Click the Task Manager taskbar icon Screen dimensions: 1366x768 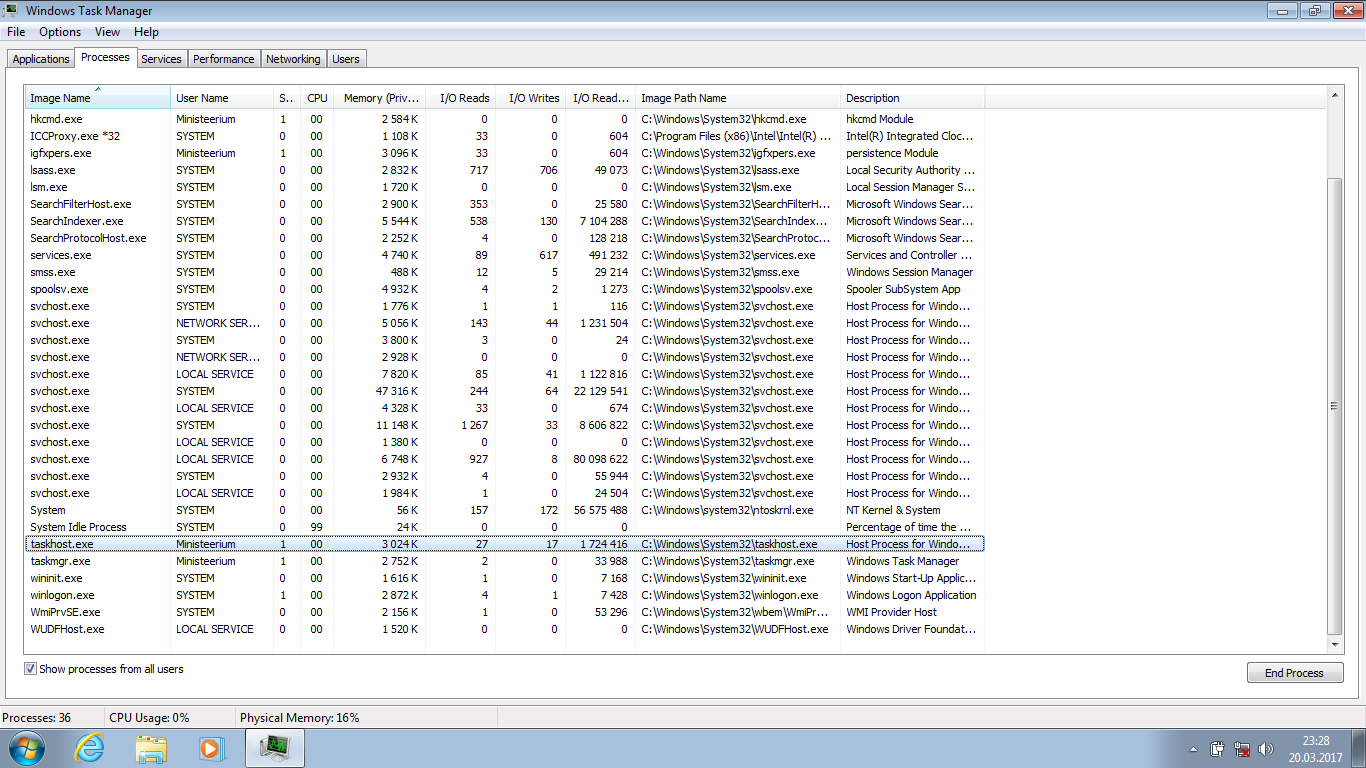[x=274, y=748]
